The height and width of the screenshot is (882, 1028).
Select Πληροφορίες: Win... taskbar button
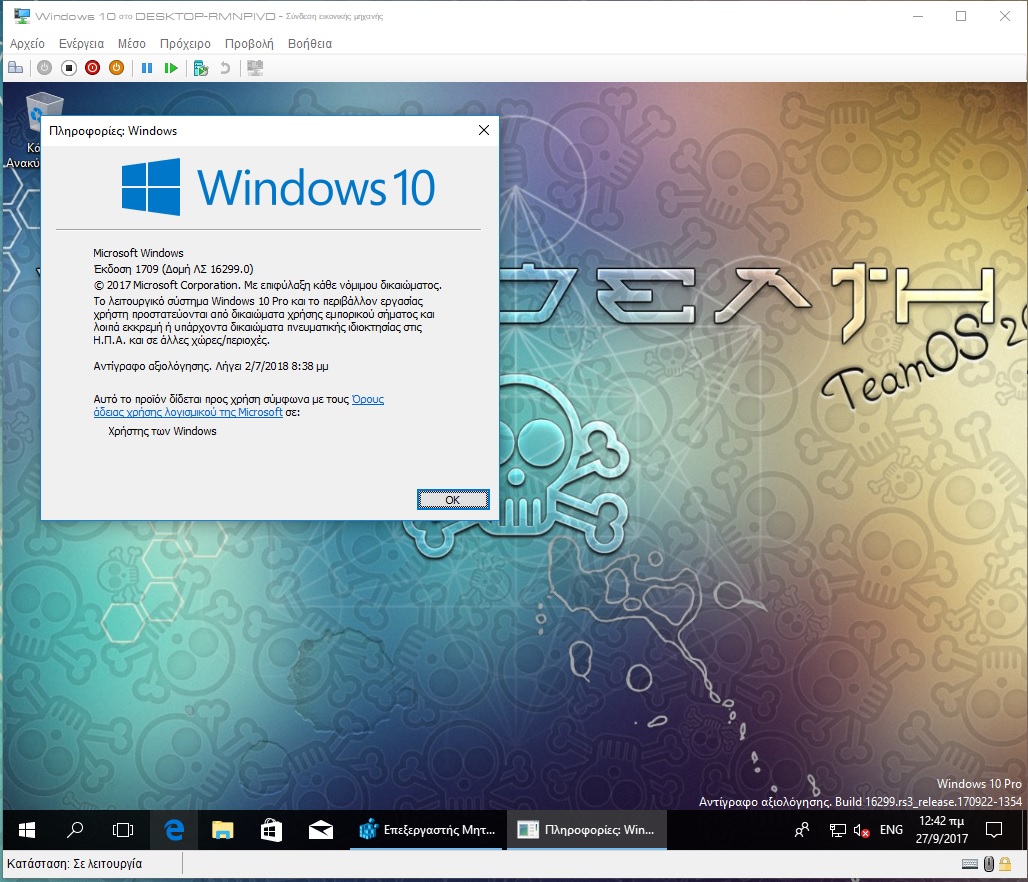pos(587,830)
